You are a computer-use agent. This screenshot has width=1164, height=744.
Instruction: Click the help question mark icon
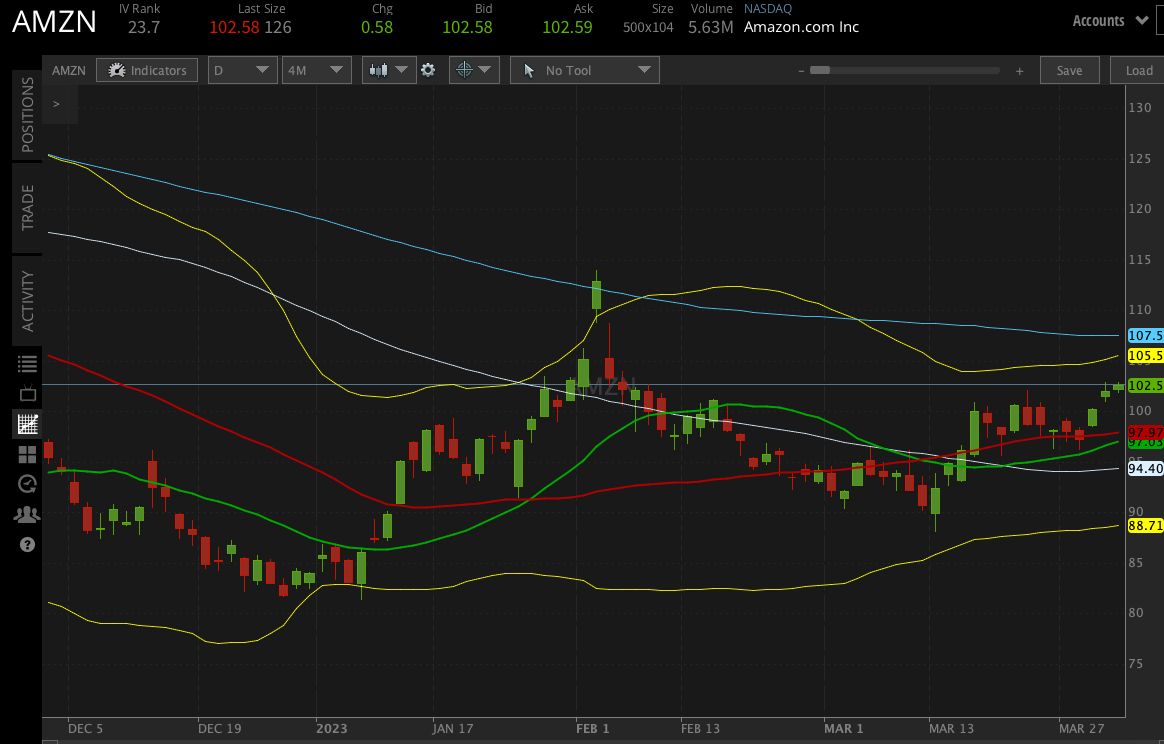coord(27,545)
